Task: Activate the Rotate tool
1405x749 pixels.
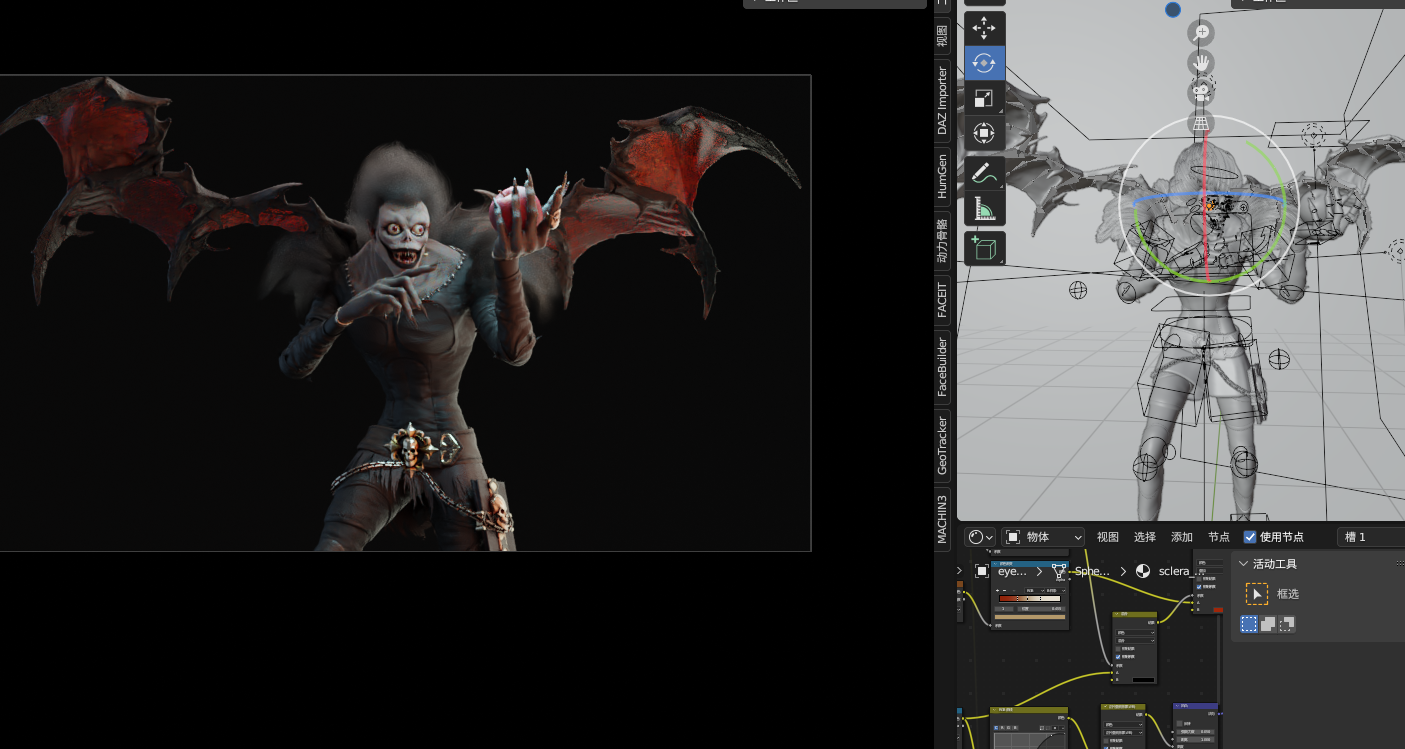Action: click(984, 62)
